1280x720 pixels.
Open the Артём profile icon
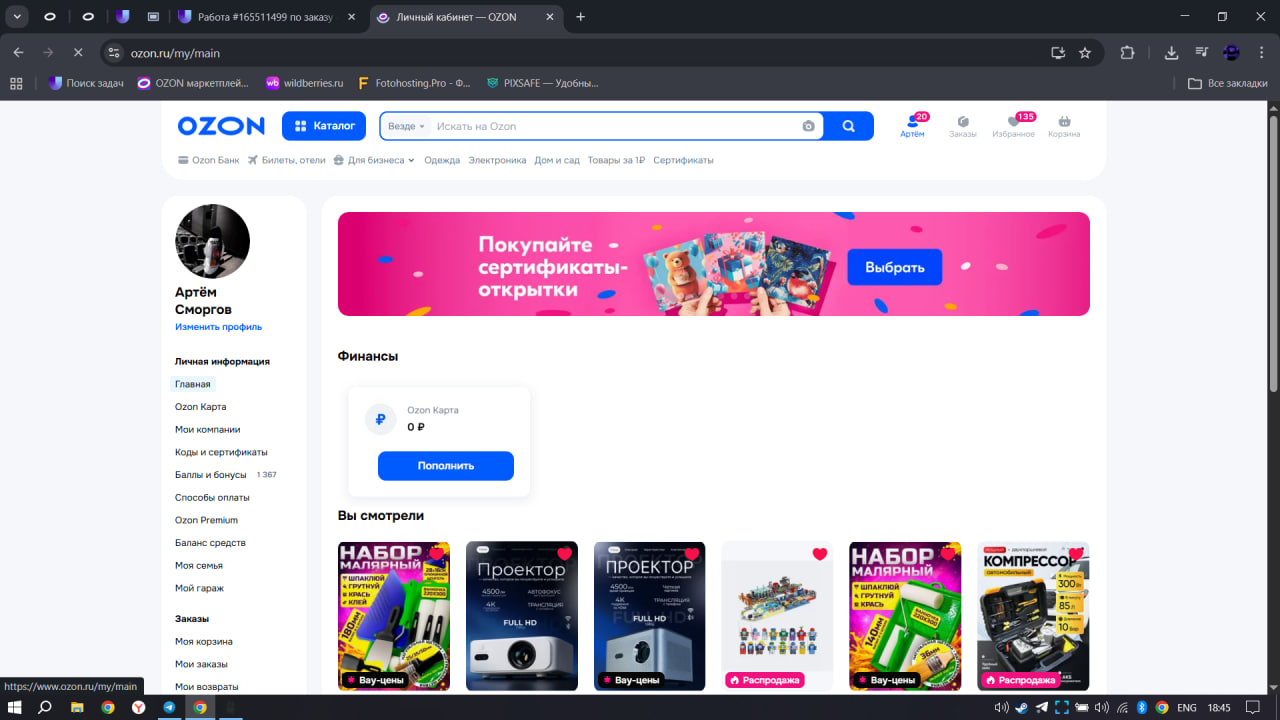click(x=912, y=126)
